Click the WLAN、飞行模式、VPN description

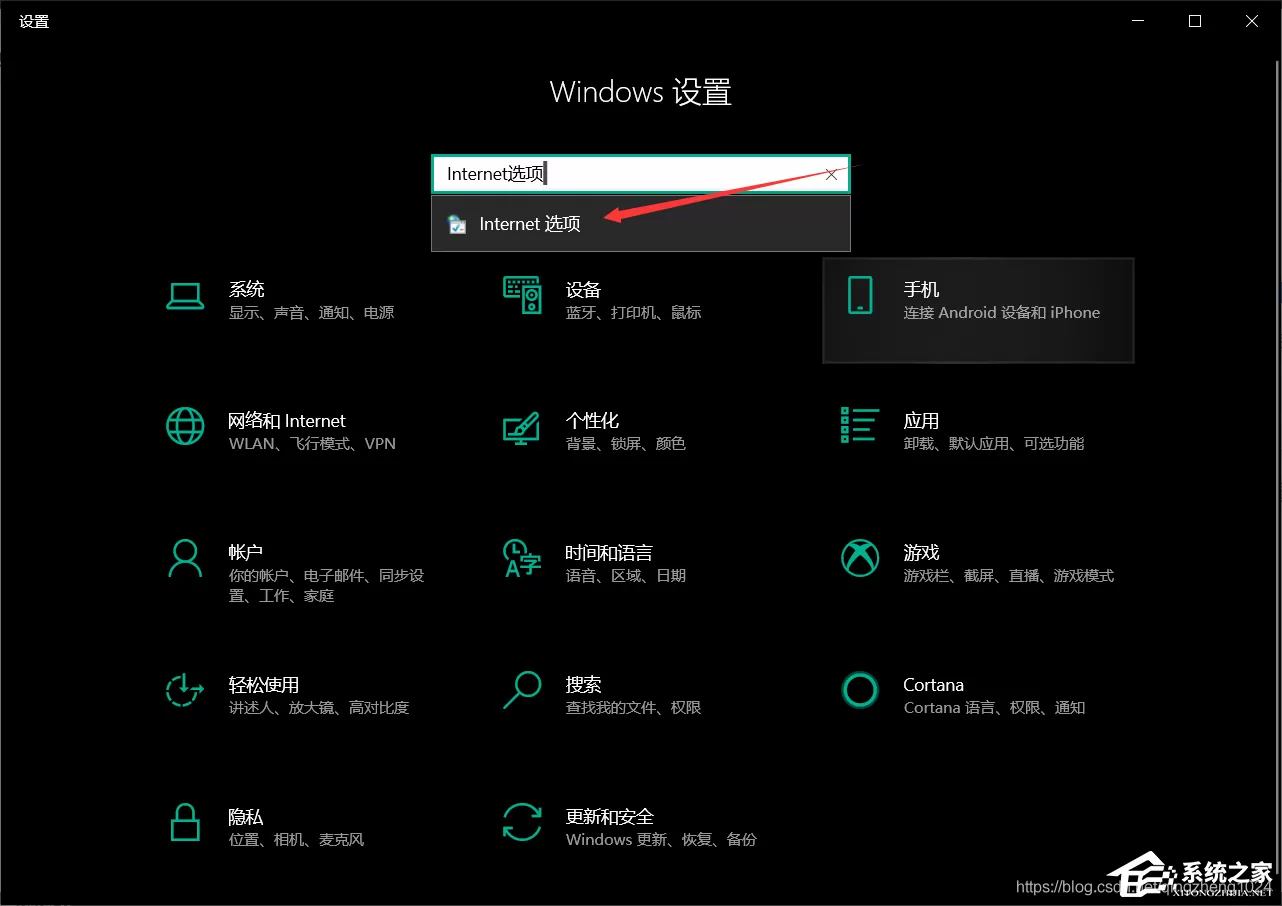pyautogui.click(x=313, y=444)
